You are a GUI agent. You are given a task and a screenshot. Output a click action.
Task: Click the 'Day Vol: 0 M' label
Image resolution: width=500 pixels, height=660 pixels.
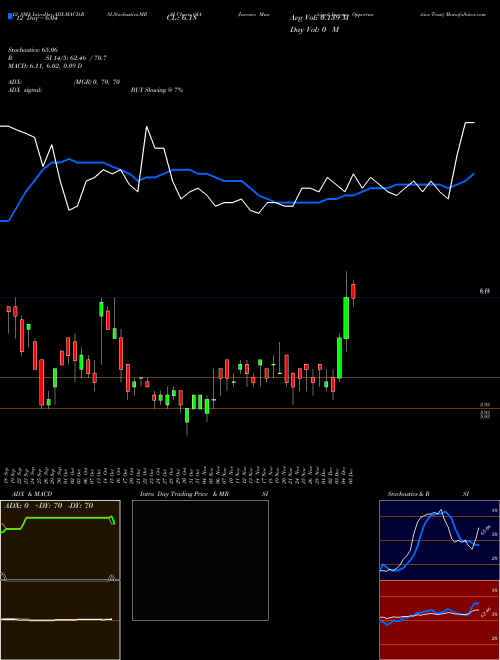tap(314, 30)
